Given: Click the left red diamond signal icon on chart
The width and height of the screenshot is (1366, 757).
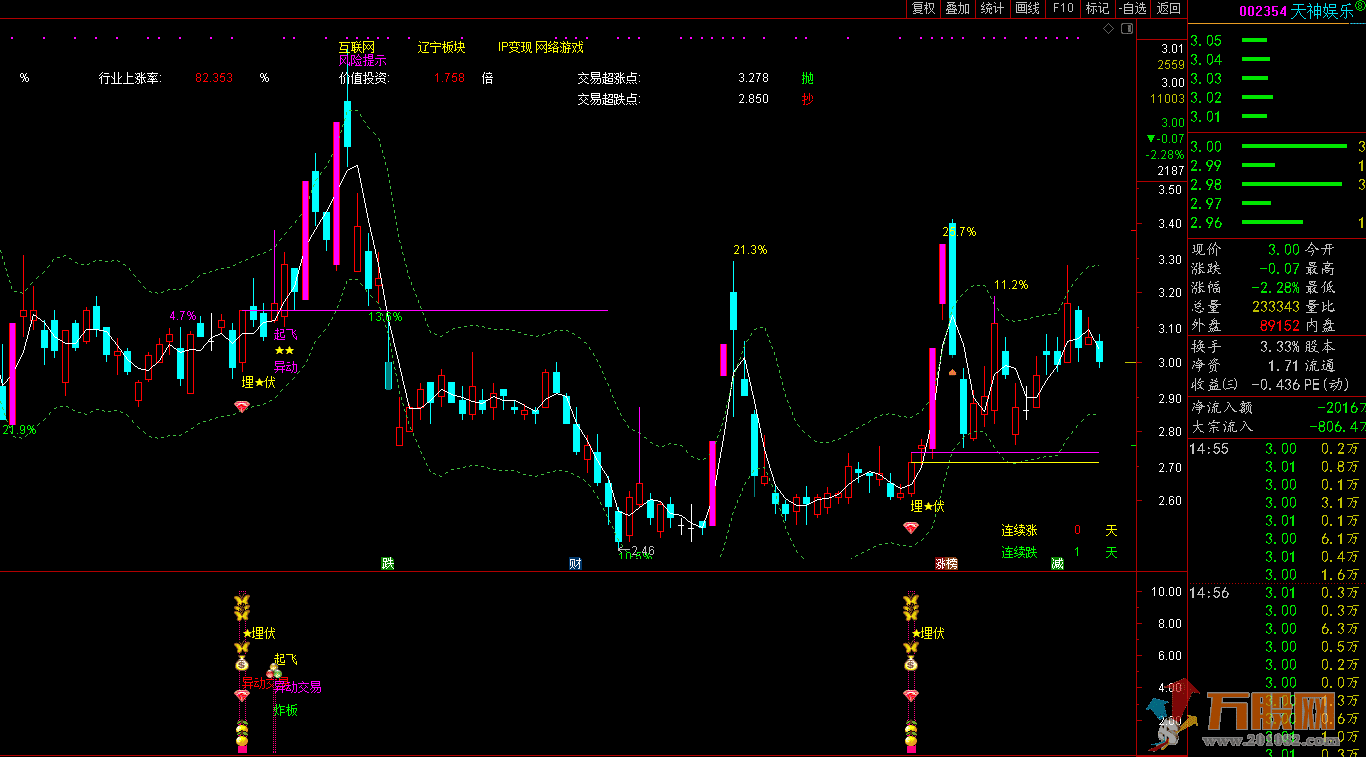Looking at the screenshot, I should click(241, 406).
